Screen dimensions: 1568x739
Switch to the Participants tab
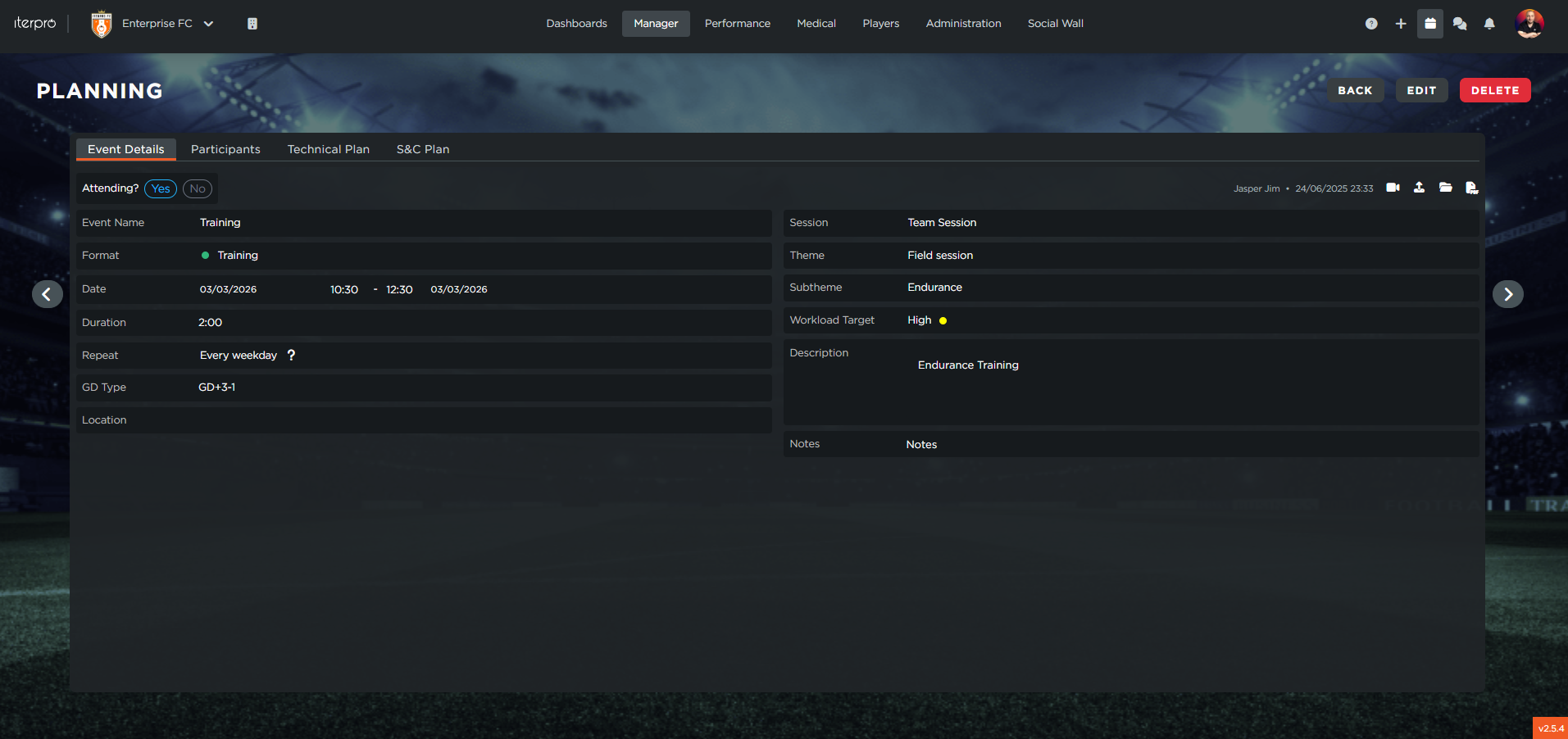pos(225,149)
